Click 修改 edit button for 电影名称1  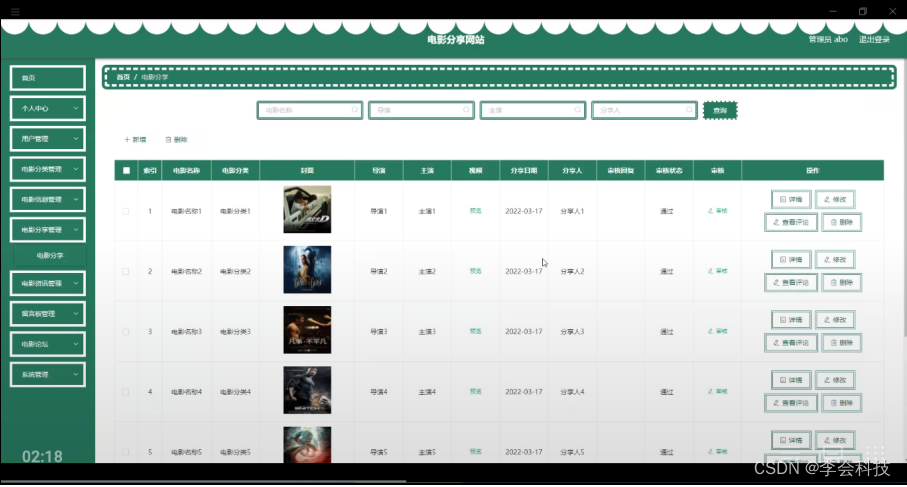click(835, 200)
